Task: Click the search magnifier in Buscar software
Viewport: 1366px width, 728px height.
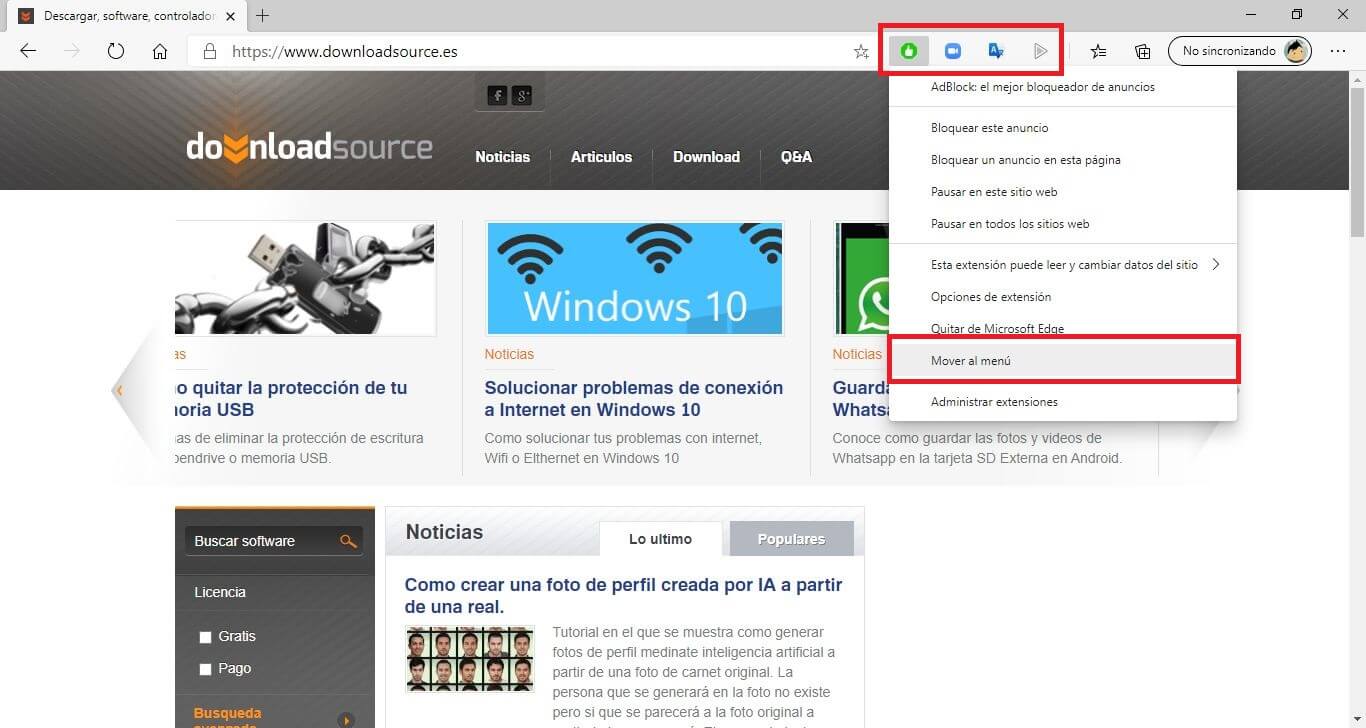Action: coord(348,541)
